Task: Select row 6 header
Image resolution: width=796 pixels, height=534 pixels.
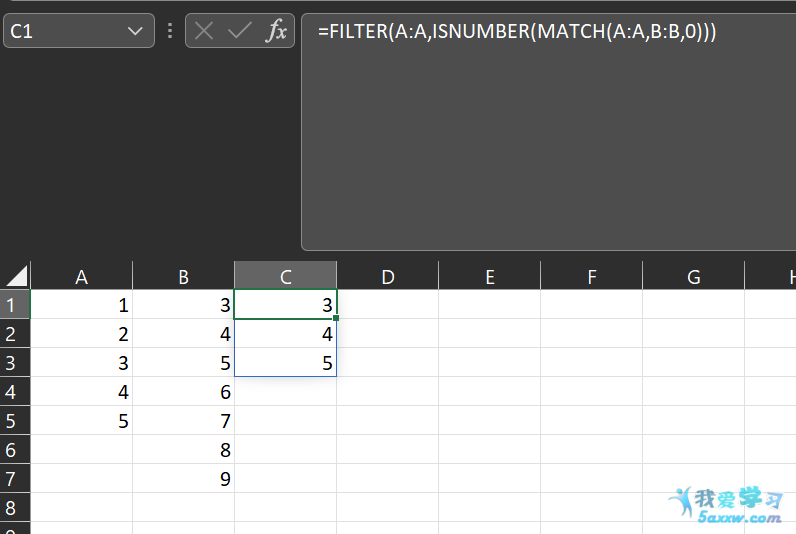Action: click(15, 449)
